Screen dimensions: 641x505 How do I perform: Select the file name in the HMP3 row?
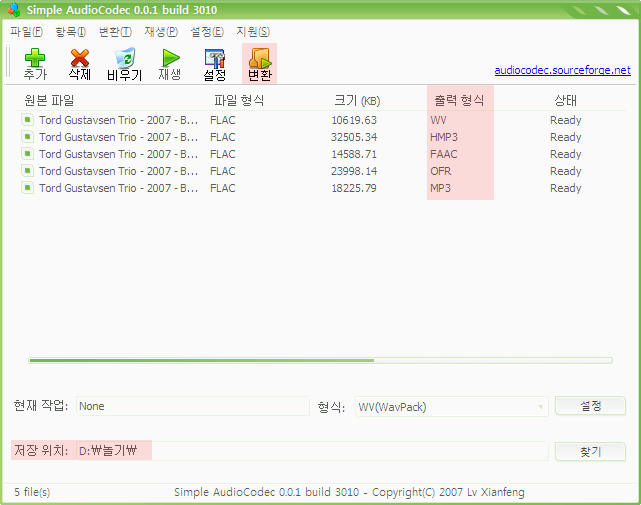[119, 137]
